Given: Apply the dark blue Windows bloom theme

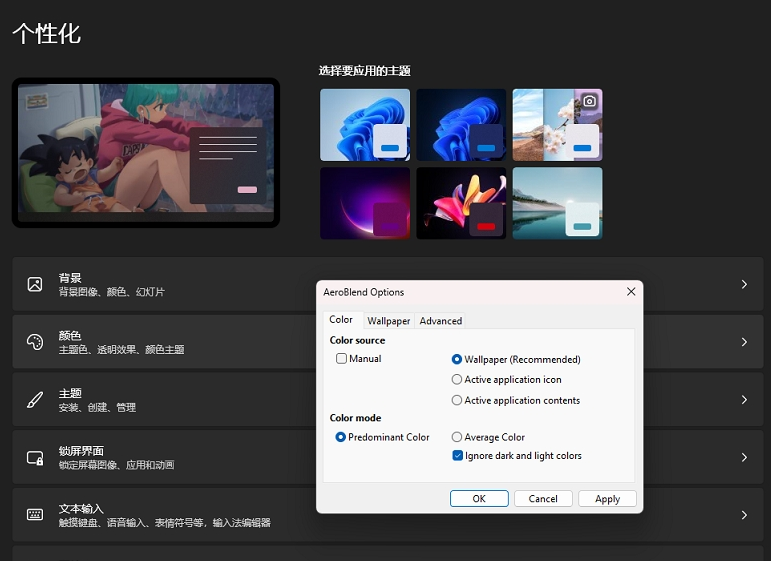Looking at the screenshot, I should [461, 125].
